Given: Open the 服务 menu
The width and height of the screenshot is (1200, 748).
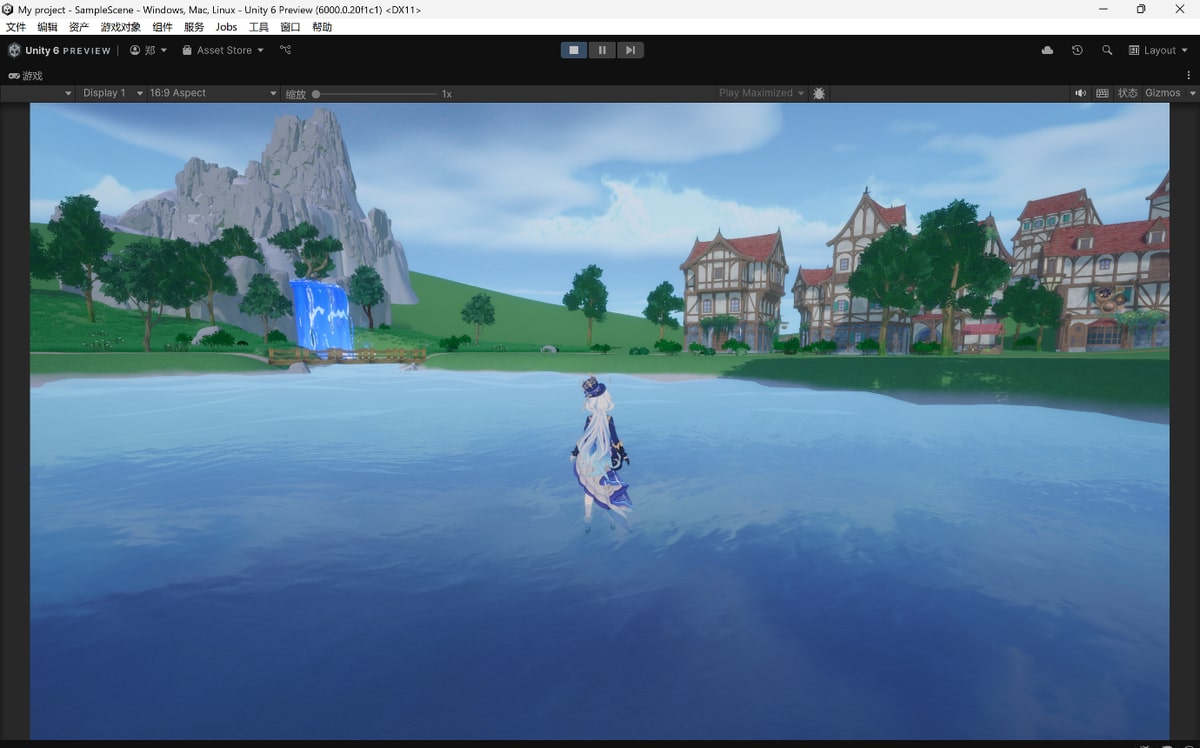Looking at the screenshot, I should [194, 27].
